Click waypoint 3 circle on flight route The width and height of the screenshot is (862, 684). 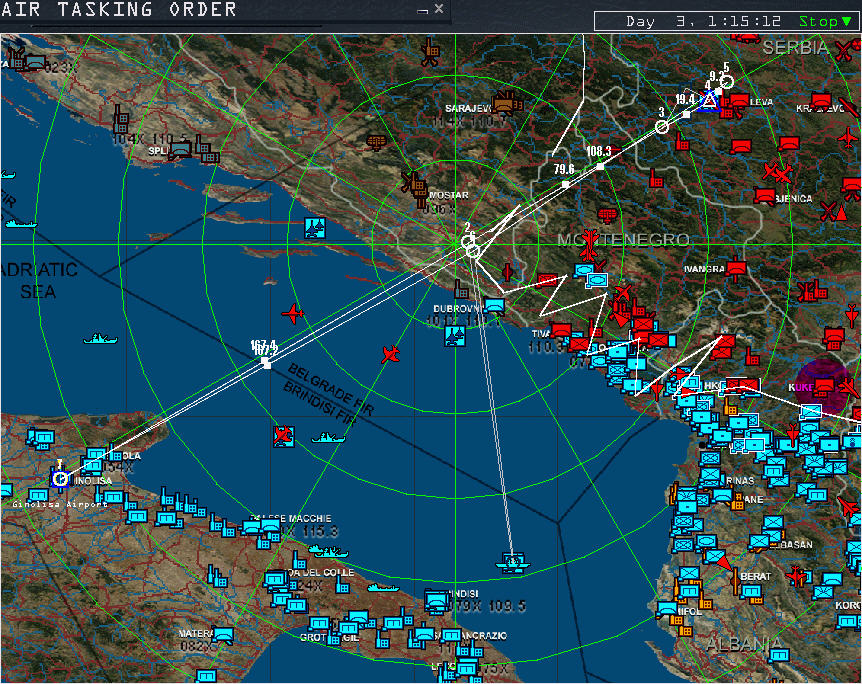click(662, 127)
